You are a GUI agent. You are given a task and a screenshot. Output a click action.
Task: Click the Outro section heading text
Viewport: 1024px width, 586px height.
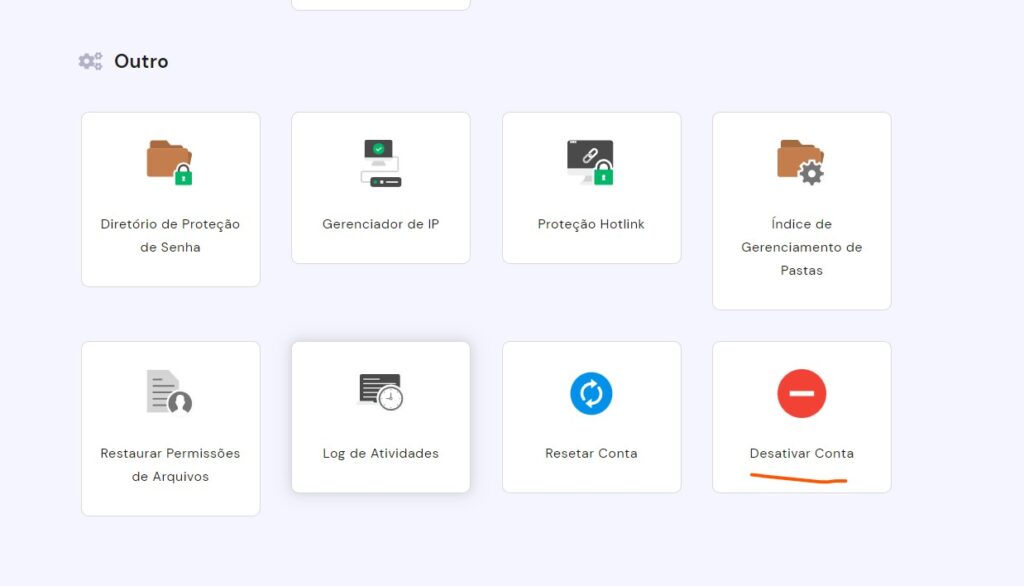(x=141, y=62)
